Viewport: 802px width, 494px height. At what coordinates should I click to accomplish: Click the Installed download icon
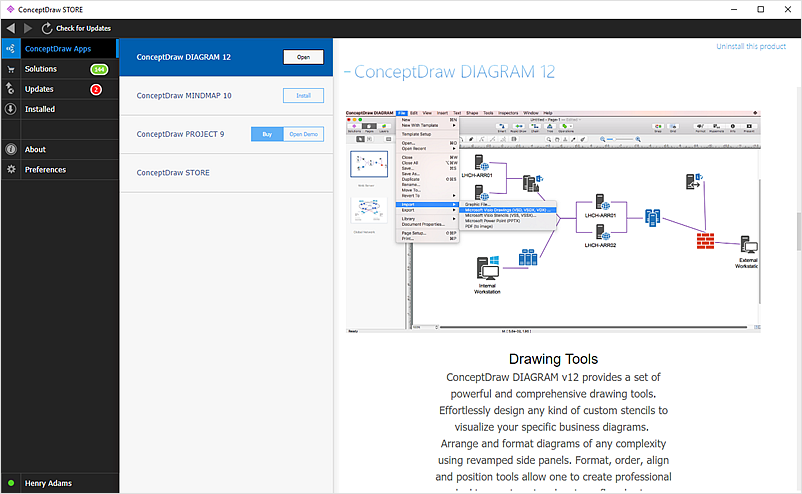pos(10,109)
